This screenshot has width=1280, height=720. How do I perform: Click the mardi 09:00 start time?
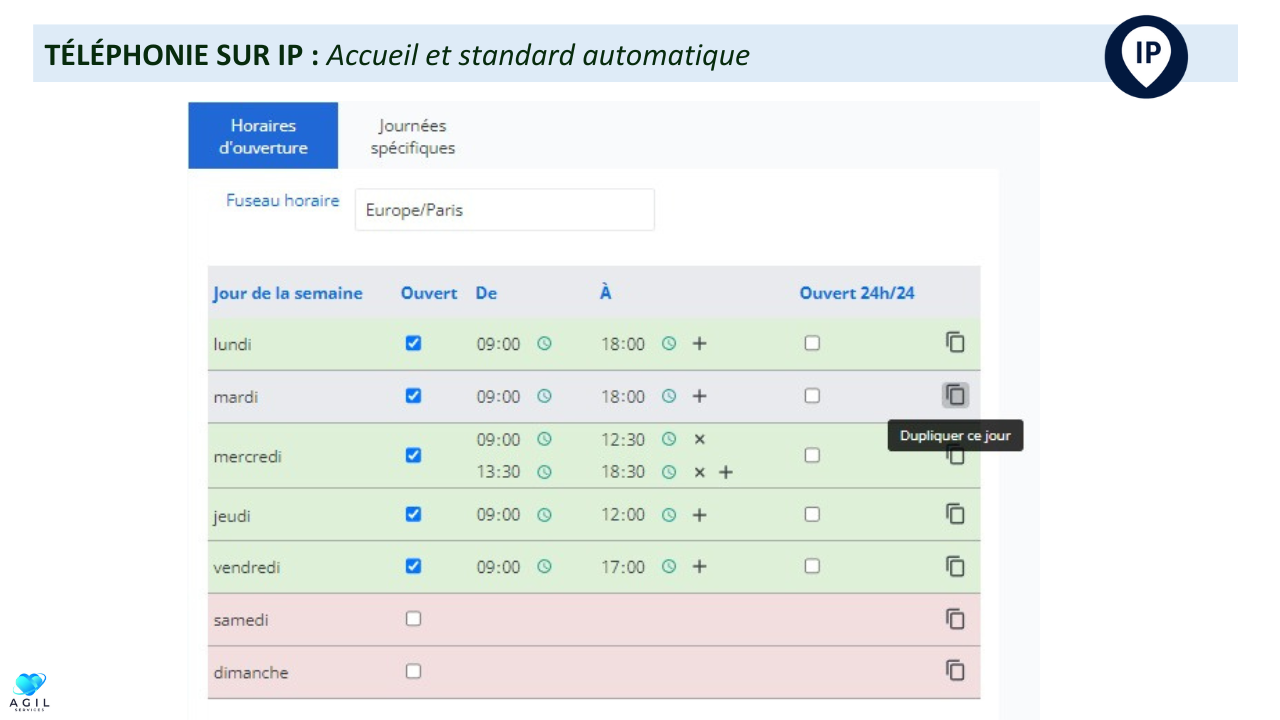coord(498,397)
